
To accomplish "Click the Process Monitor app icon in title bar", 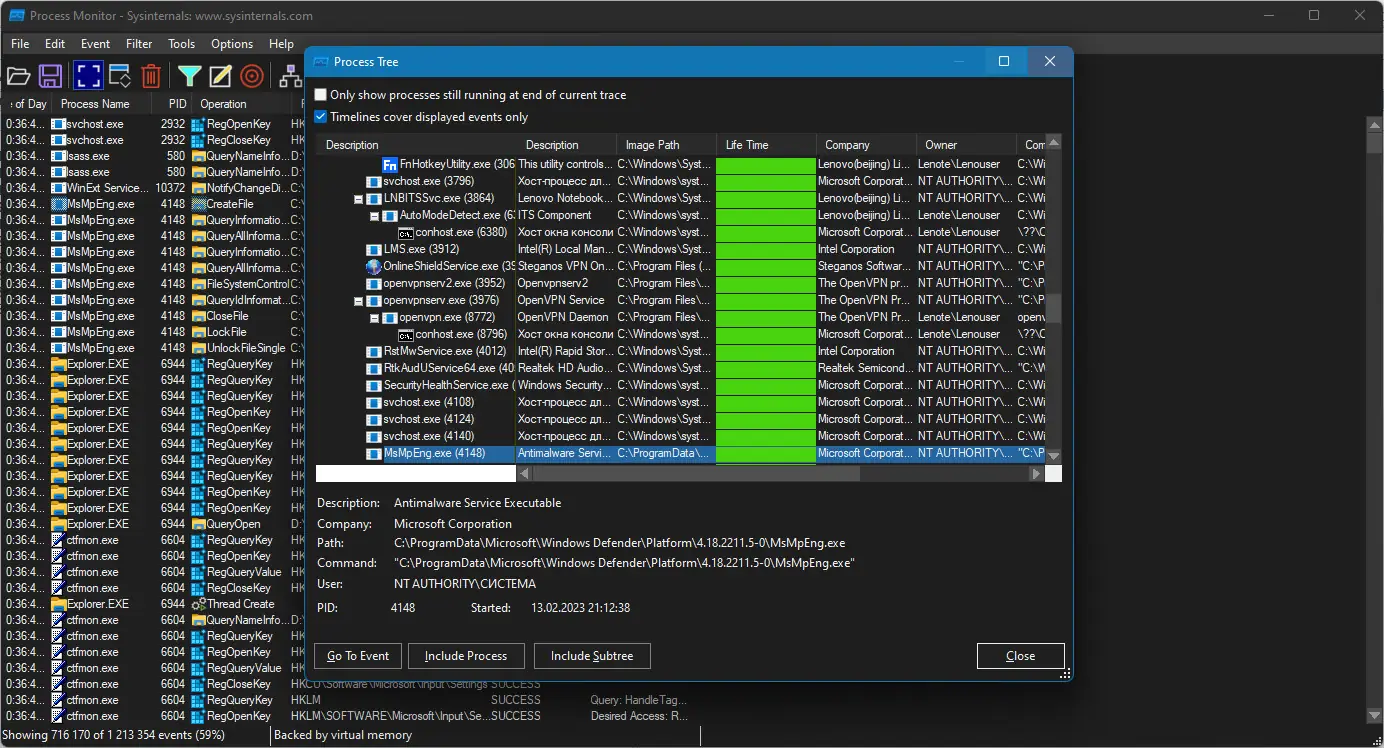I will click(x=16, y=16).
